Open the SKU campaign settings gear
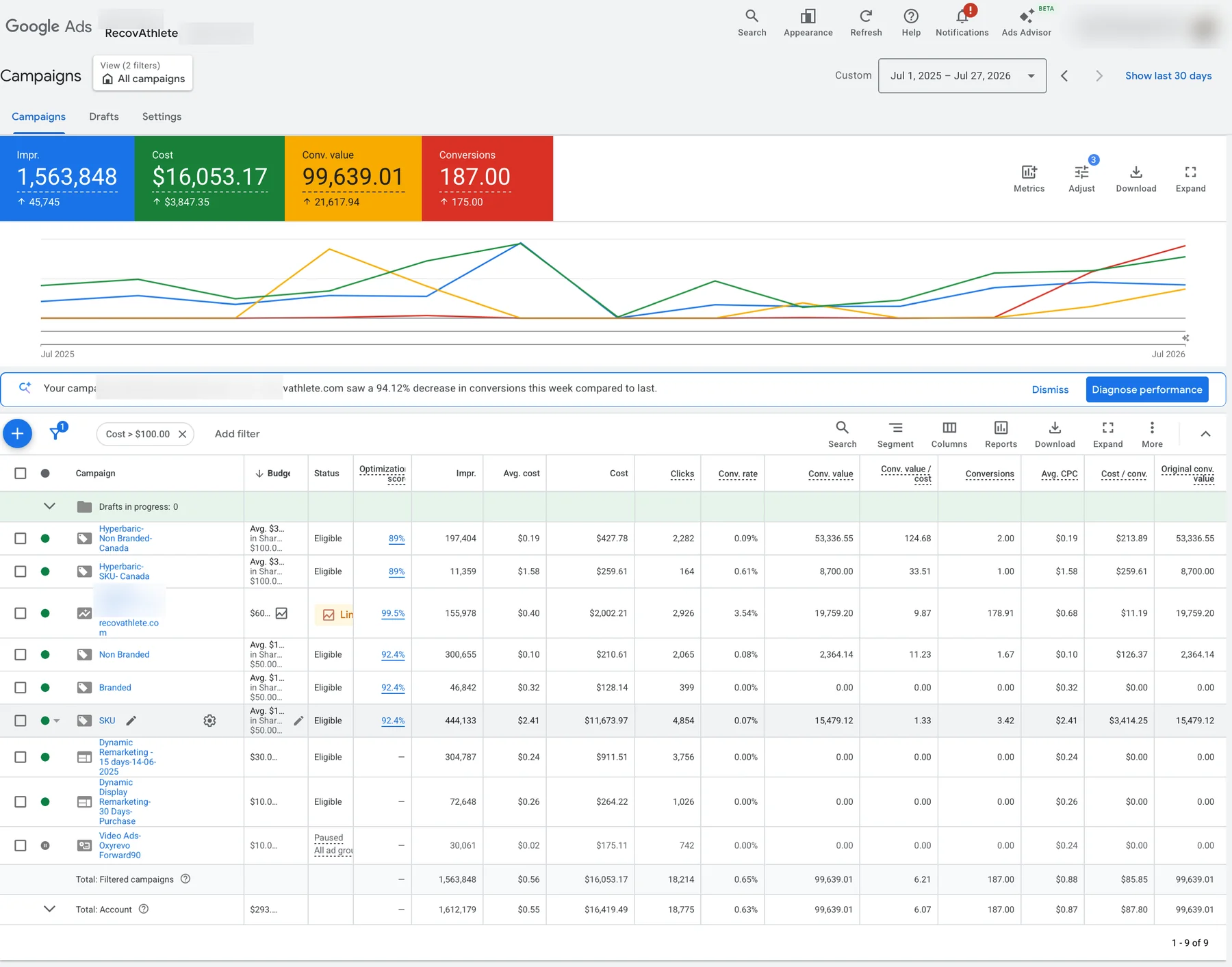This screenshot has width=1232, height=967. (x=209, y=721)
